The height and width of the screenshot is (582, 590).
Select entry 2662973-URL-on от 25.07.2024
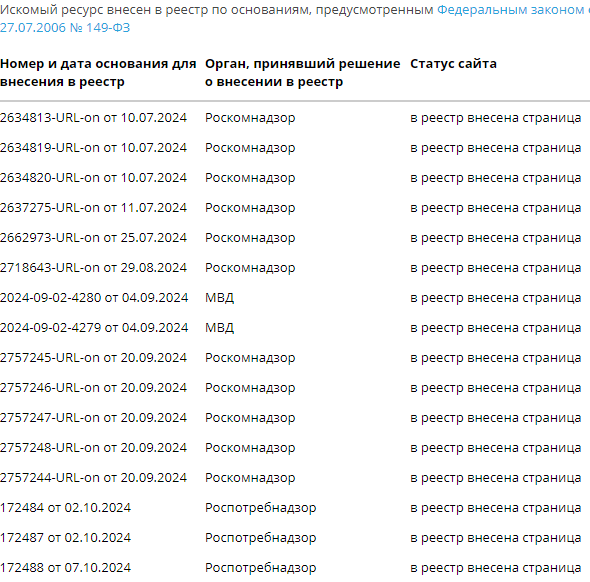(x=93, y=238)
